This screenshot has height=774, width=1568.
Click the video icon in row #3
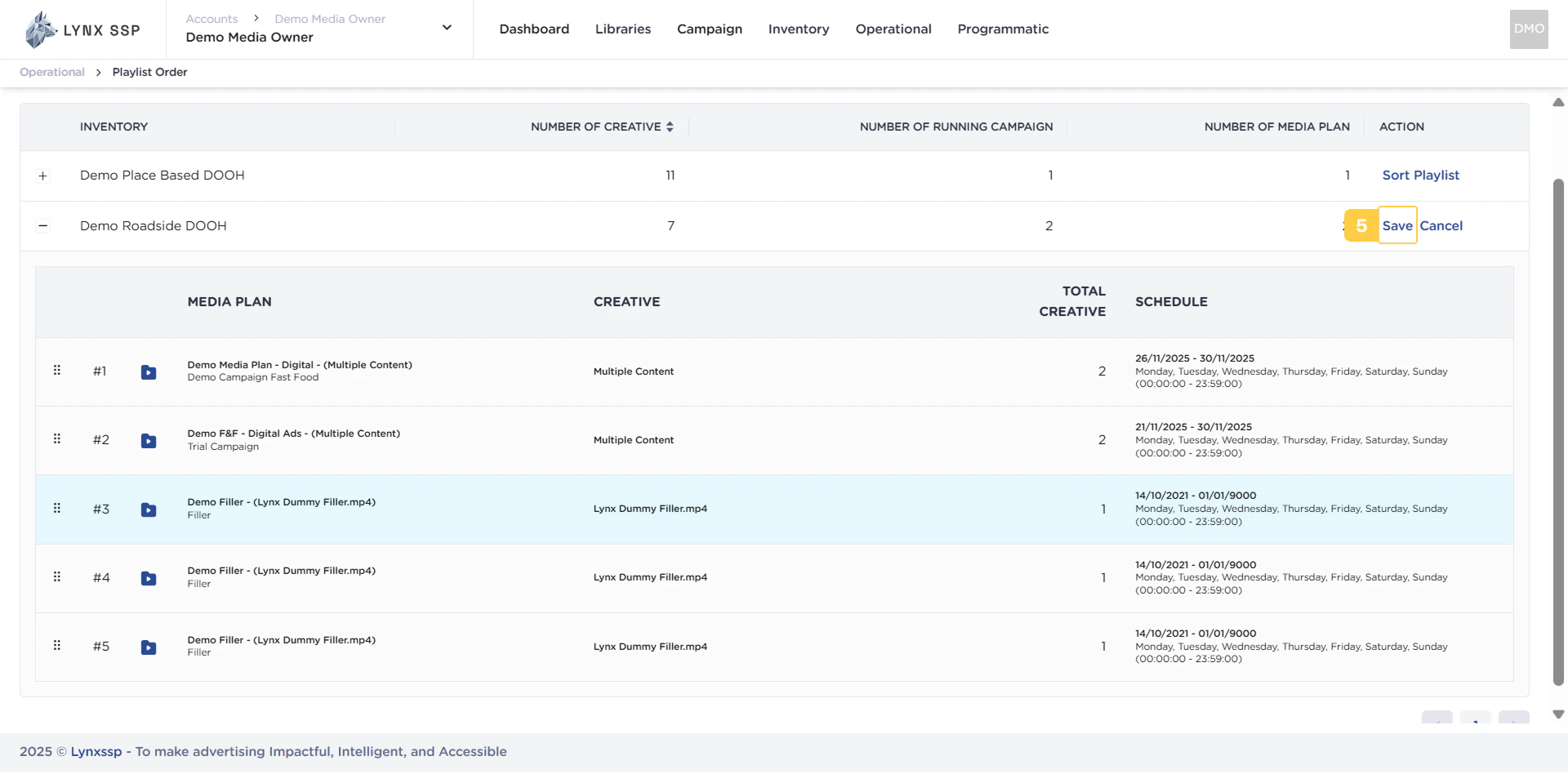tap(149, 510)
